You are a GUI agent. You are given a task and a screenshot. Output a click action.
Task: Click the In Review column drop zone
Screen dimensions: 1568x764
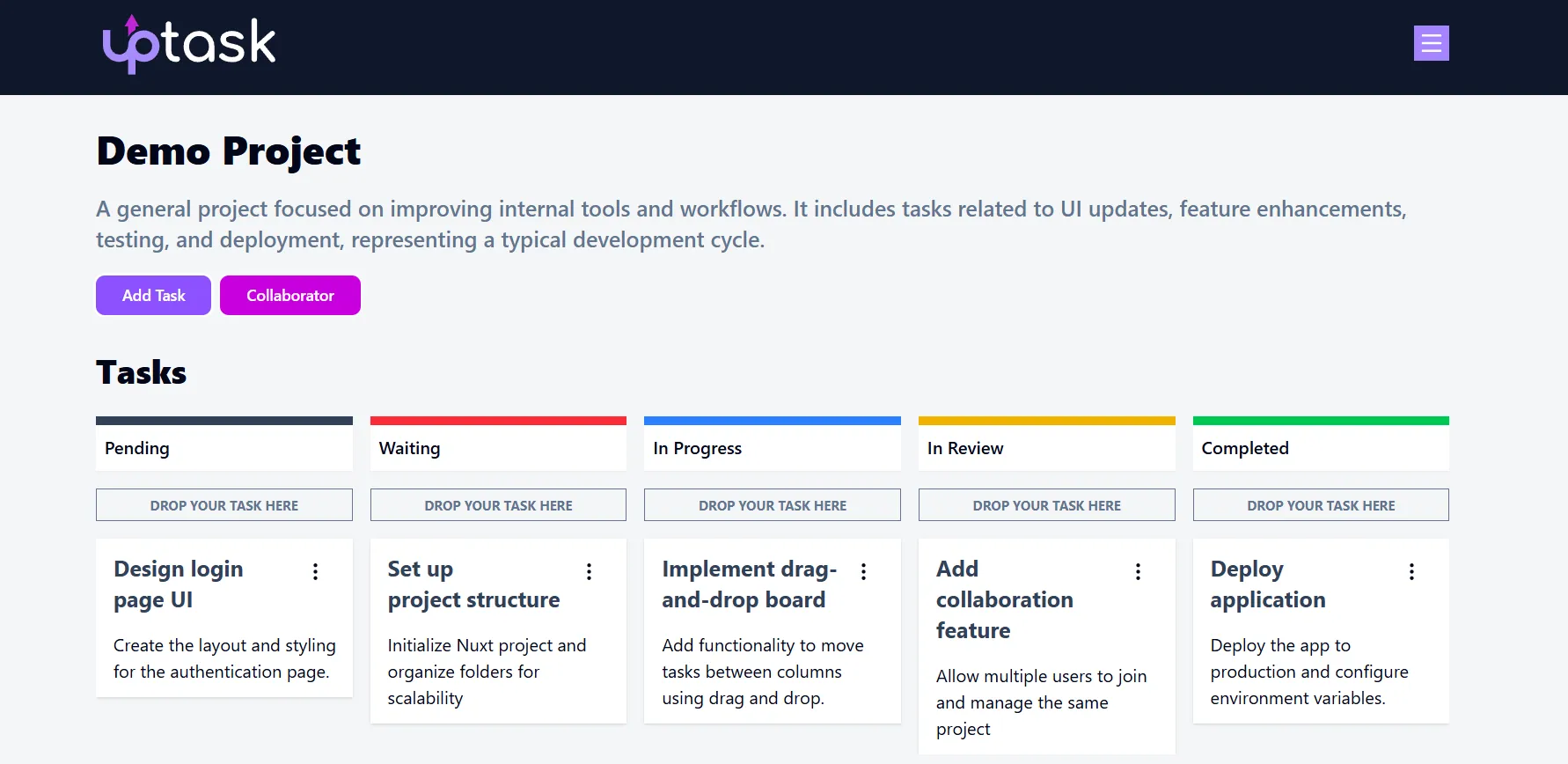(1047, 505)
